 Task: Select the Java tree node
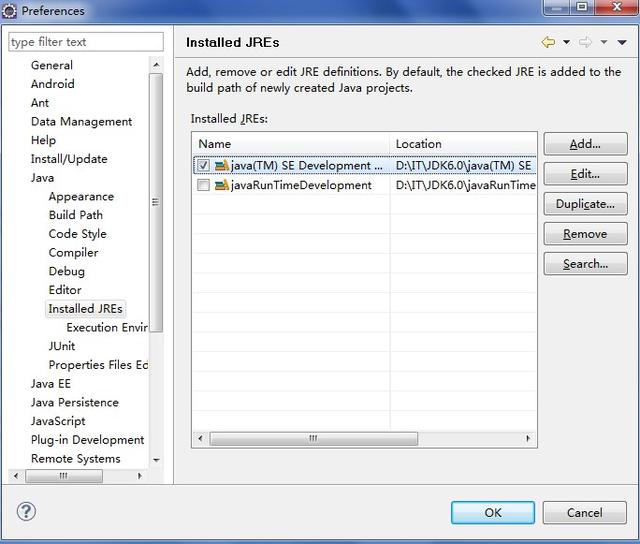pyautogui.click(x=42, y=178)
